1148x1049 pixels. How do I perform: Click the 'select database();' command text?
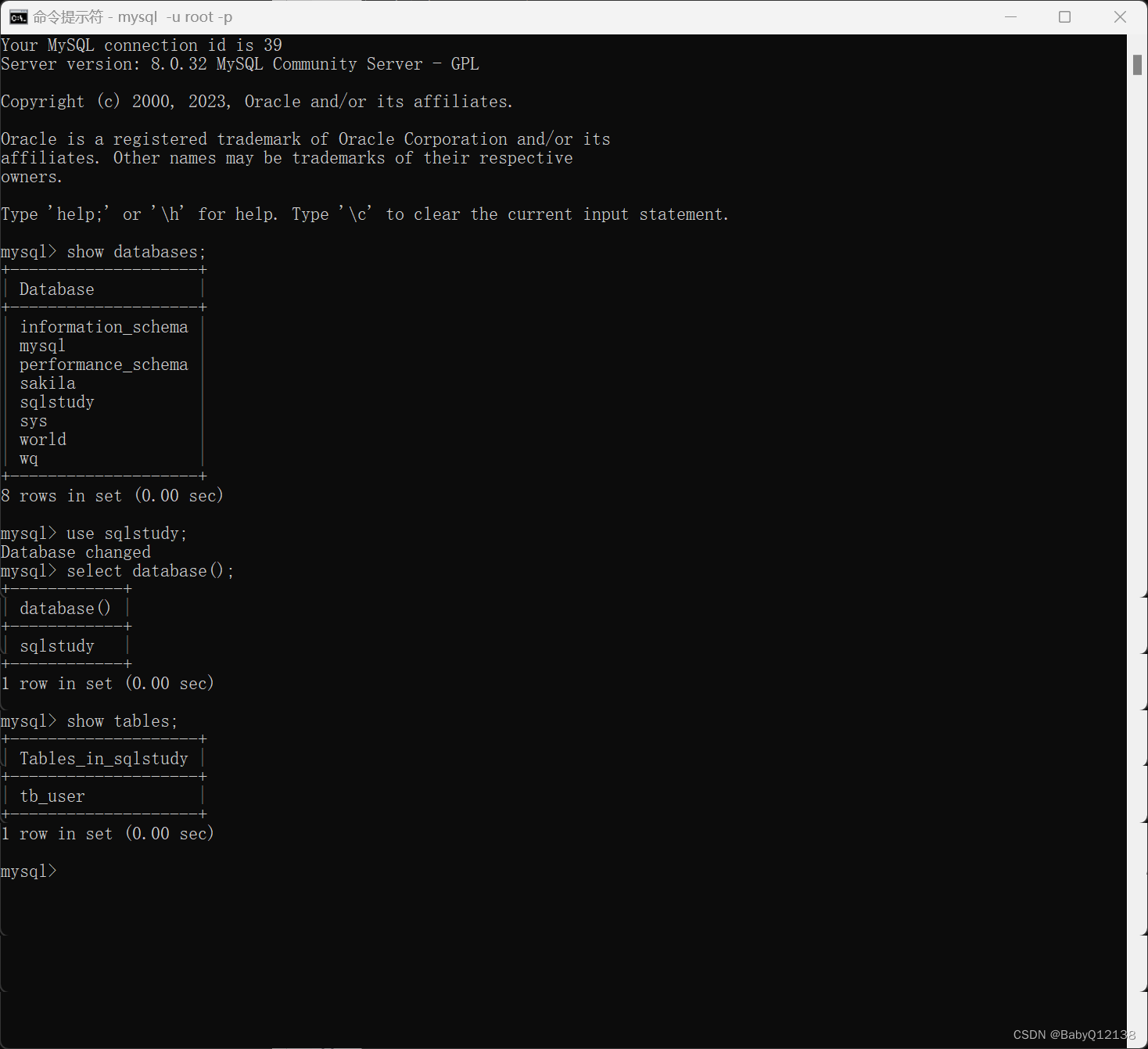150,571
